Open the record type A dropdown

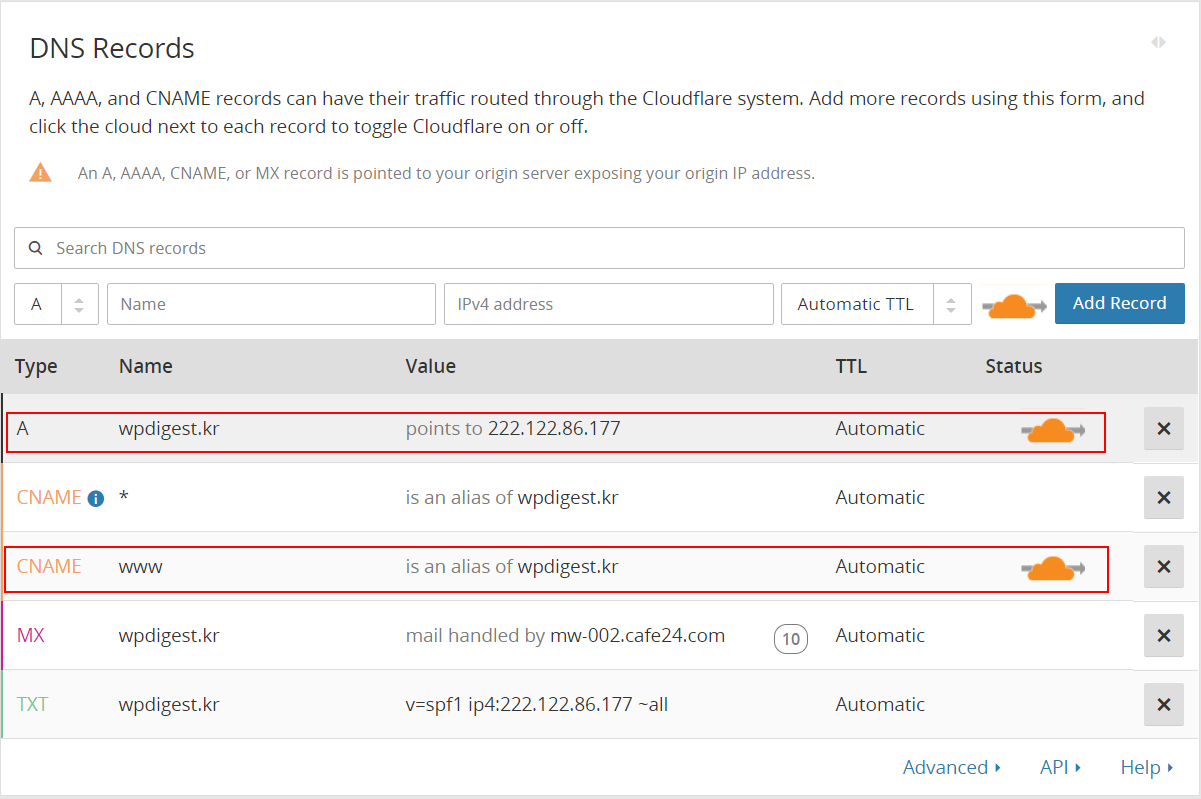(56, 304)
